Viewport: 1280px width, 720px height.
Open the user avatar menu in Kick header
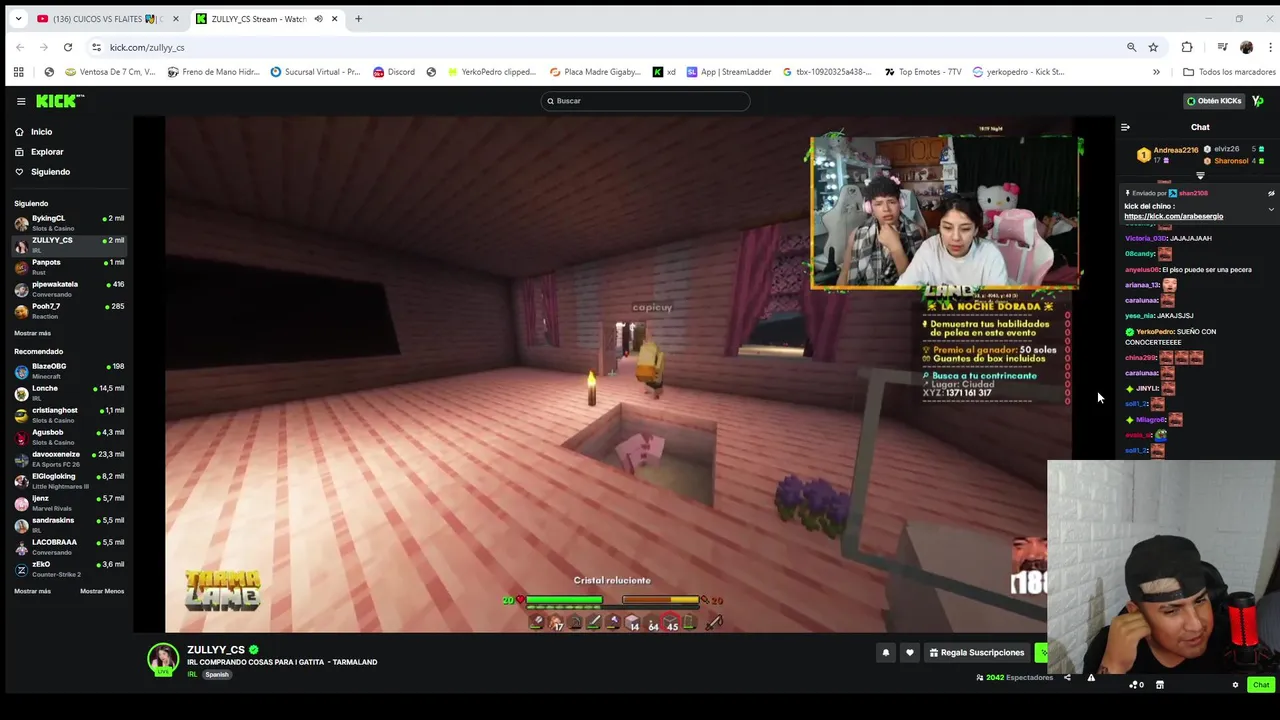point(1258,101)
